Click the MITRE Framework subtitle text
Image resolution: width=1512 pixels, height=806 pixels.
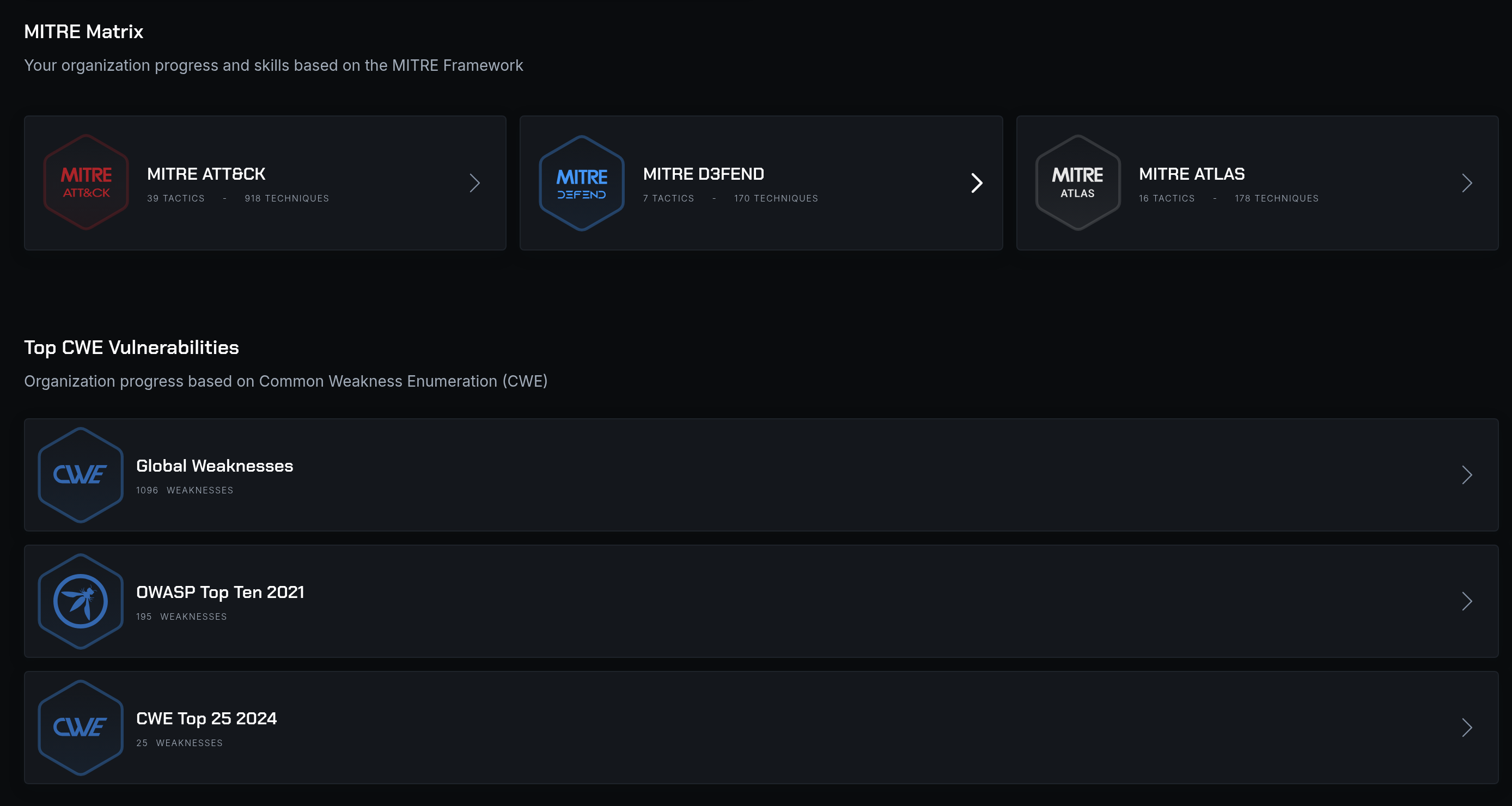click(273, 65)
